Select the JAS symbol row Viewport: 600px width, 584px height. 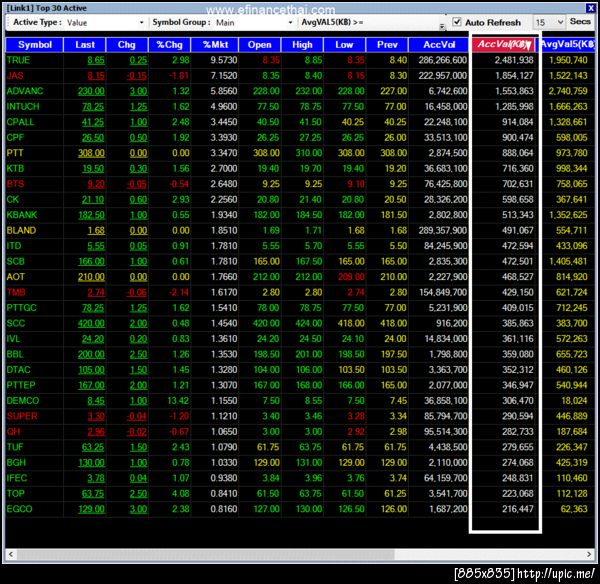pos(300,75)
